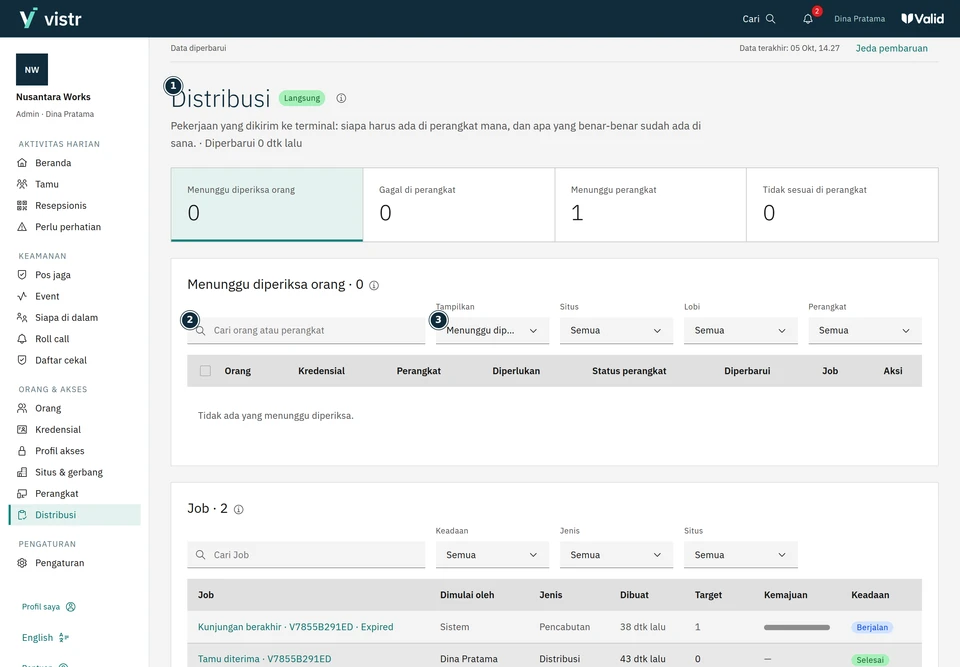Open job Kunjungan berakhir · V7855B291ED · Expired

296,627
